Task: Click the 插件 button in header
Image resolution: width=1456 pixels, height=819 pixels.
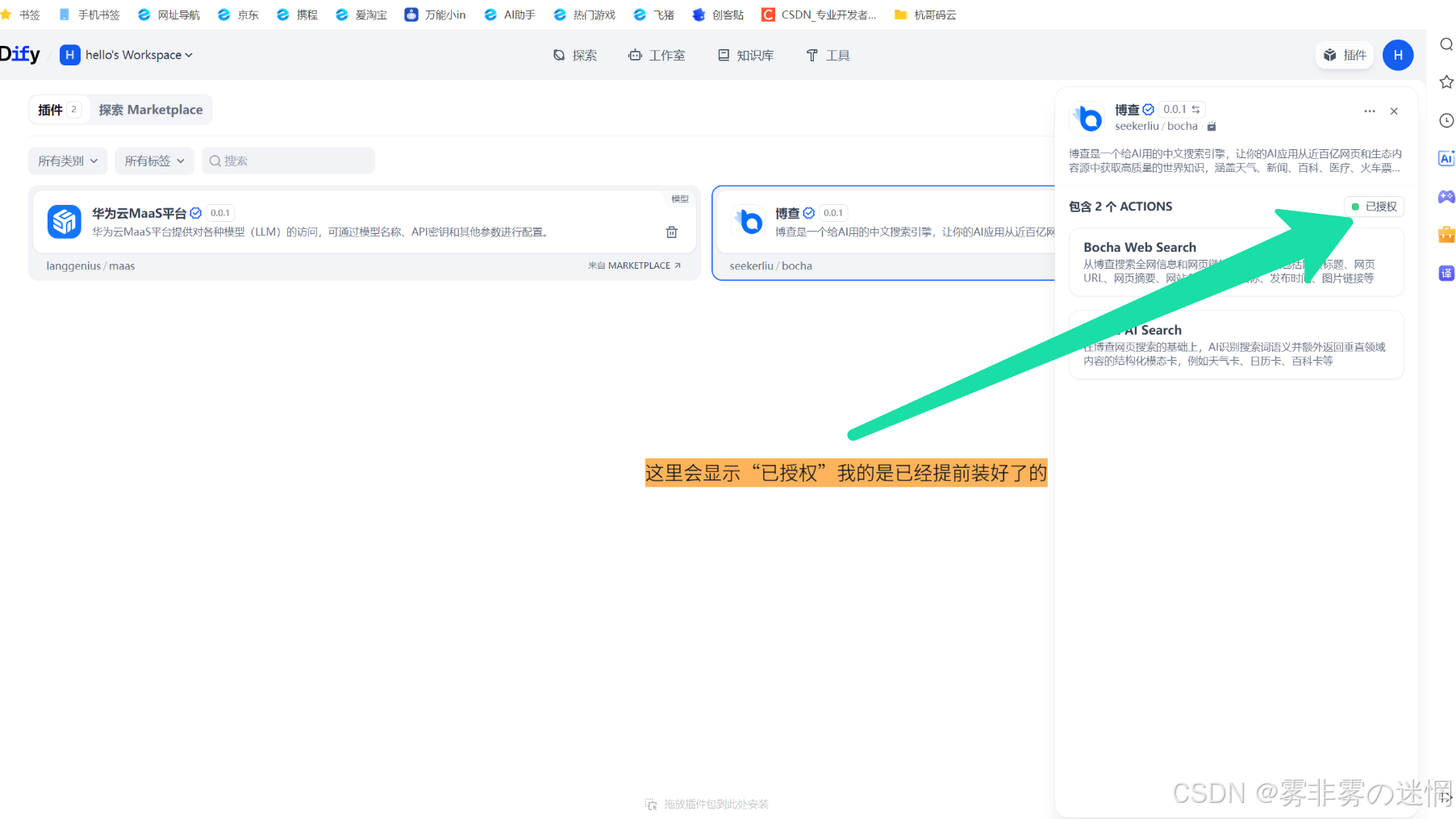Action: click(x=1345, y=55)
